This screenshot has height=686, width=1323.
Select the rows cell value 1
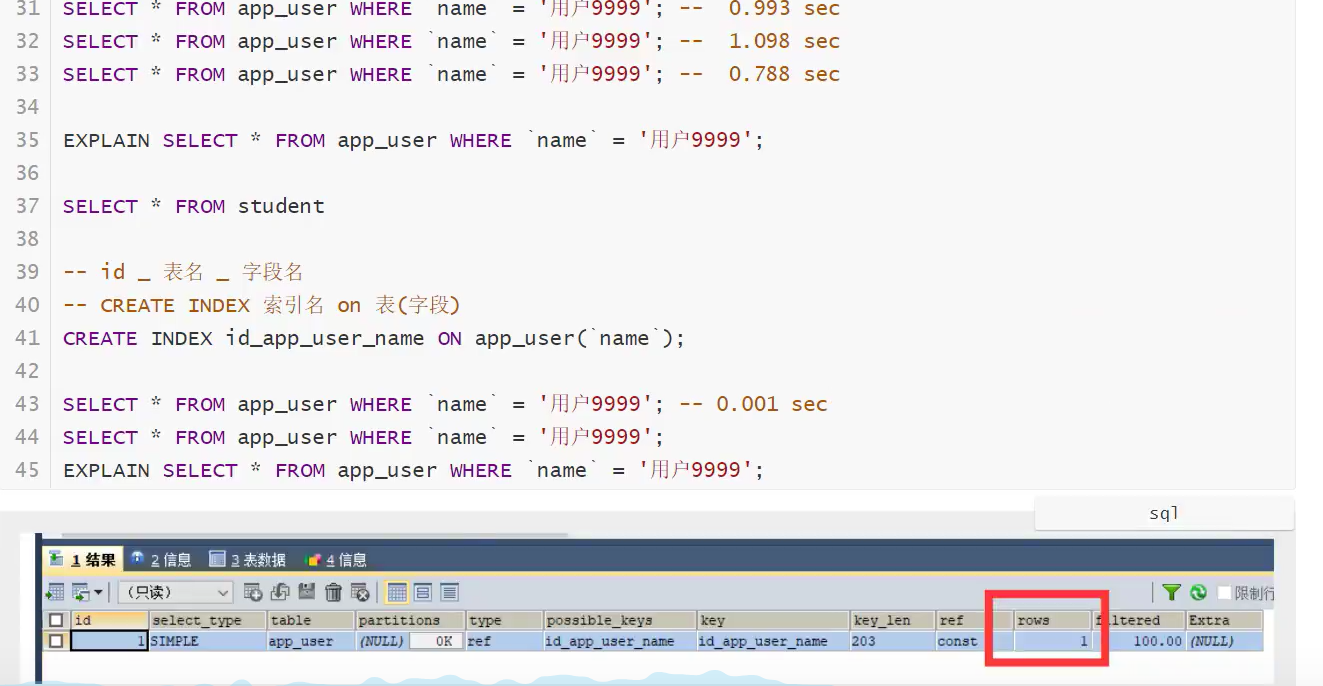(1052, 641)
